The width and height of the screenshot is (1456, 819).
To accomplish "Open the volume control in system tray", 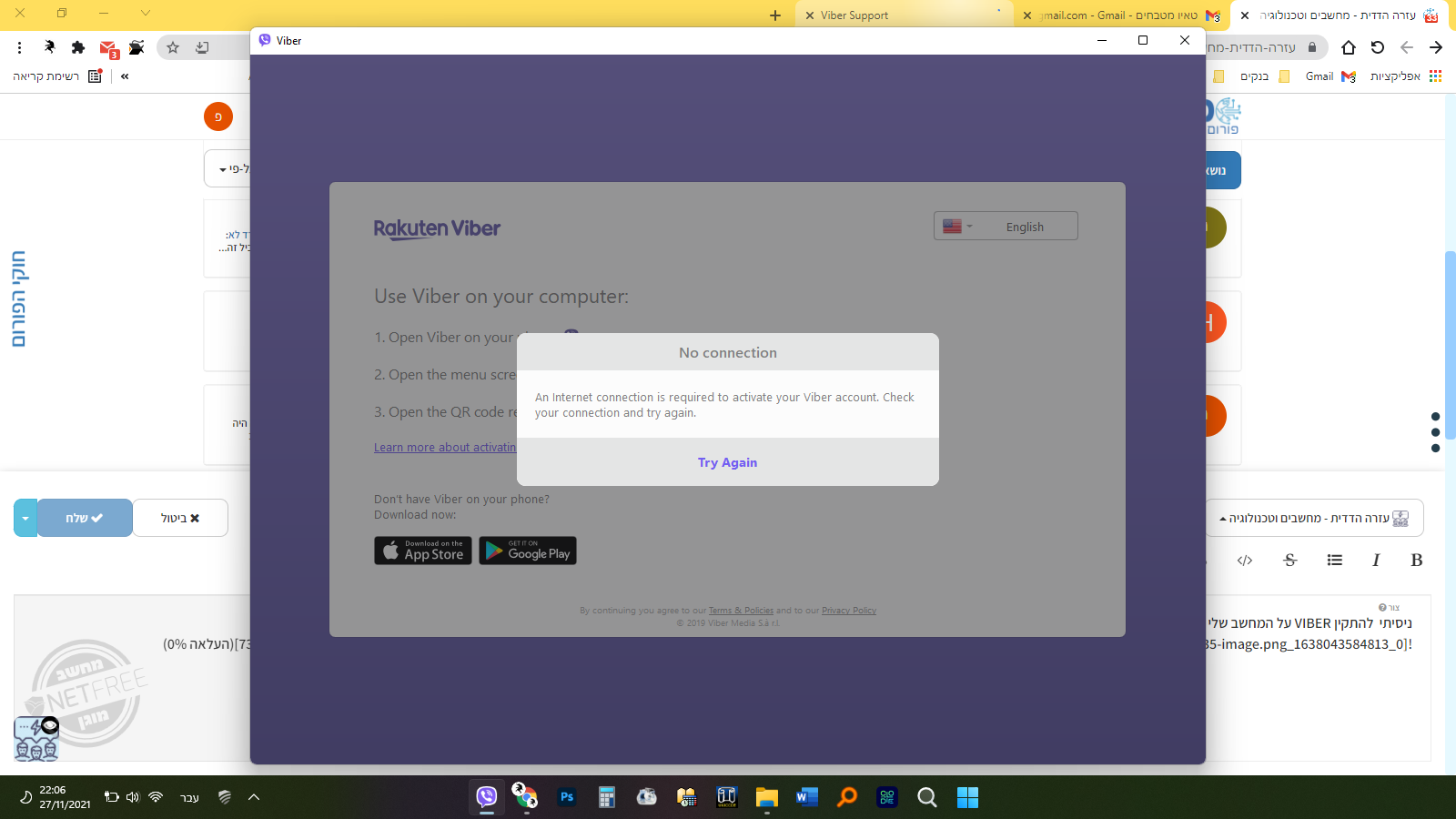I will tap(133, 797).
